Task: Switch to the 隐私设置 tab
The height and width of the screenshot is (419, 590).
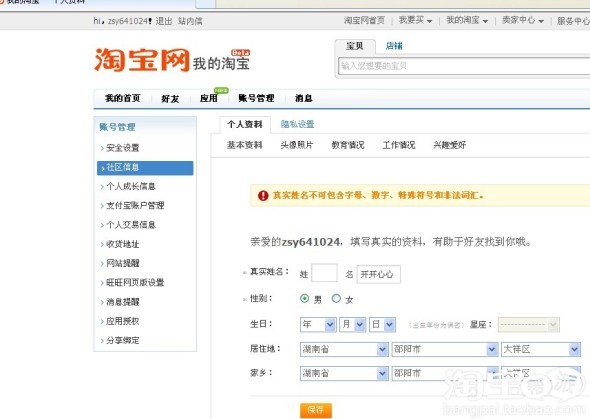Action: click(297, 124)
